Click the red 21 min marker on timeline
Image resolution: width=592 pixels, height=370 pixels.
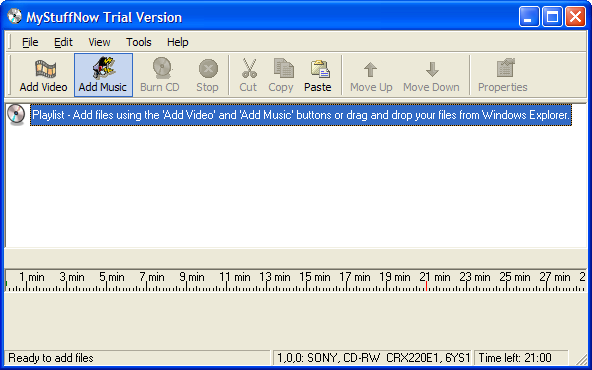point(426,286)
